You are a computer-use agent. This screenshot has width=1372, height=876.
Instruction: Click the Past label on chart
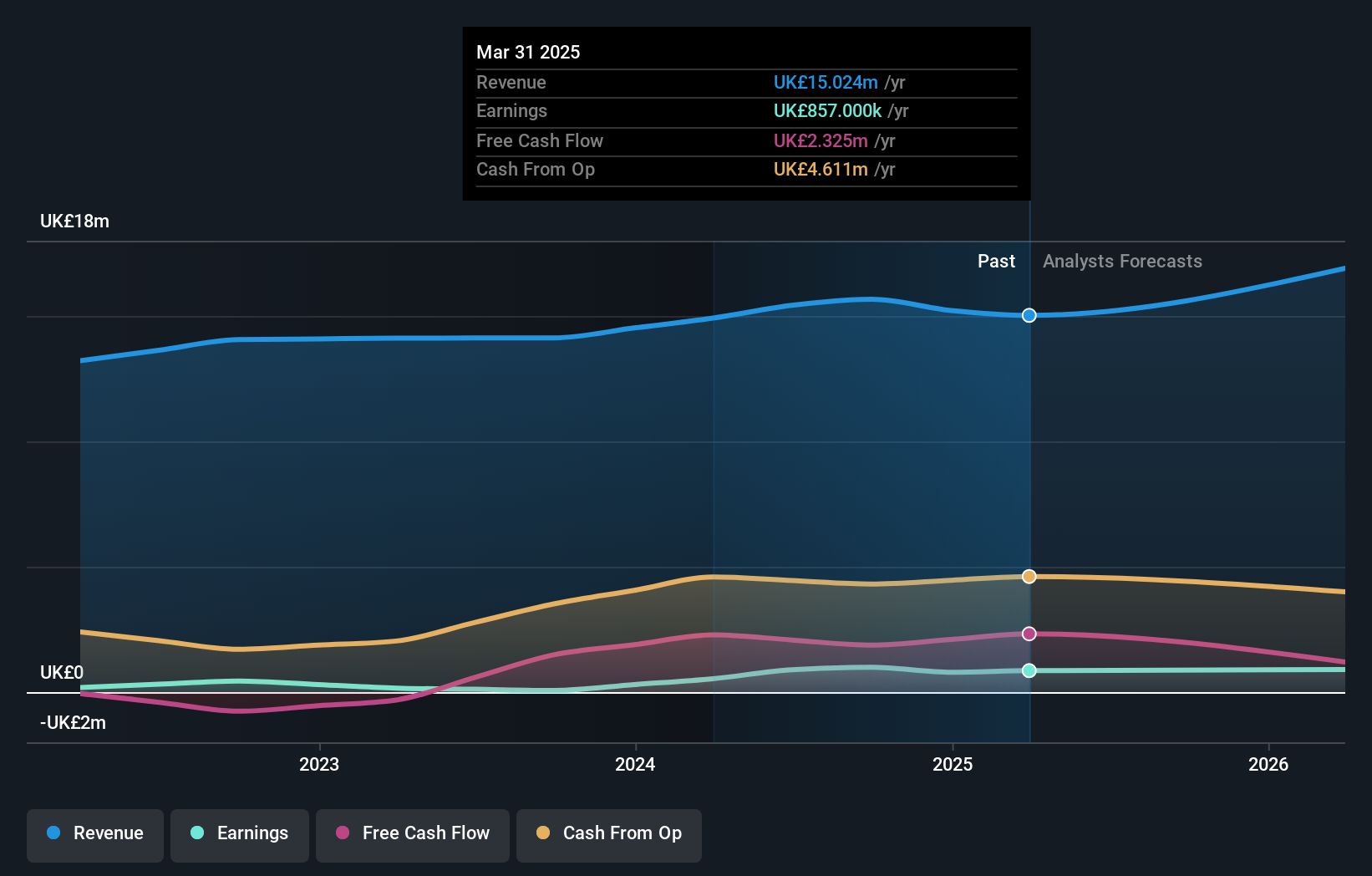(x=996, y=262)
